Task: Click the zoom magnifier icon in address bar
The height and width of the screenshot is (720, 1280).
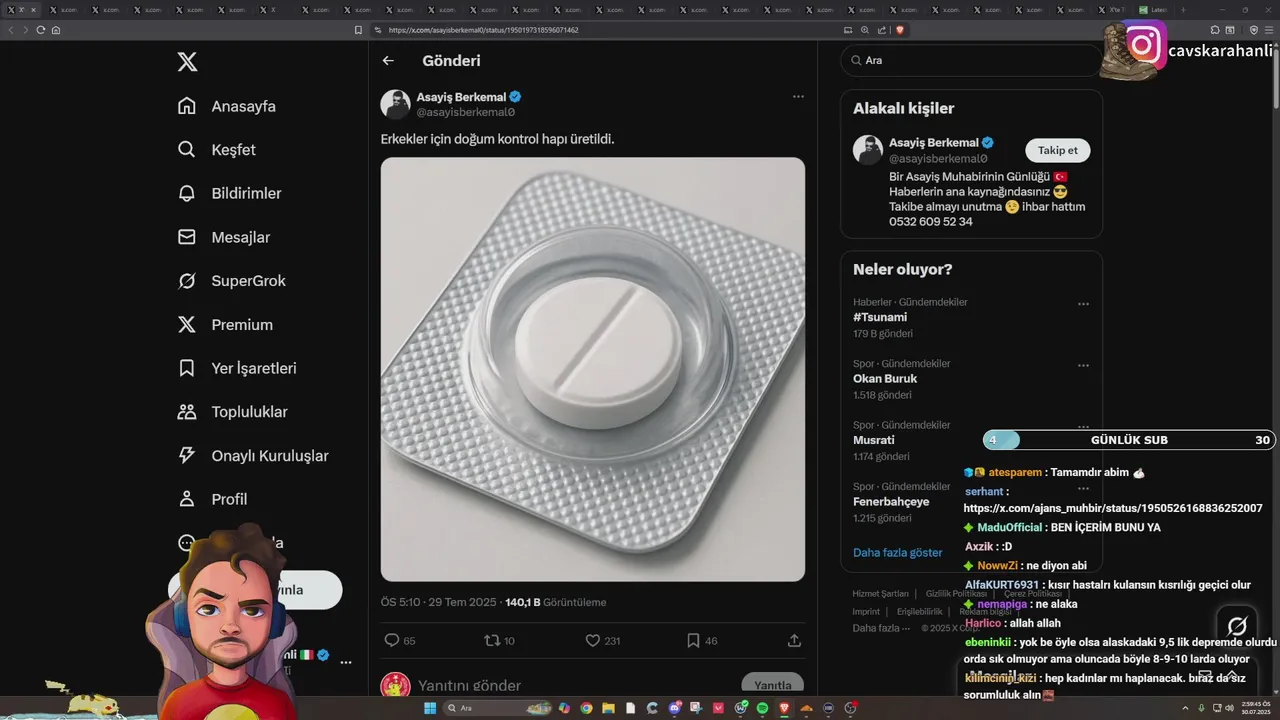Action: click(865, 30)
